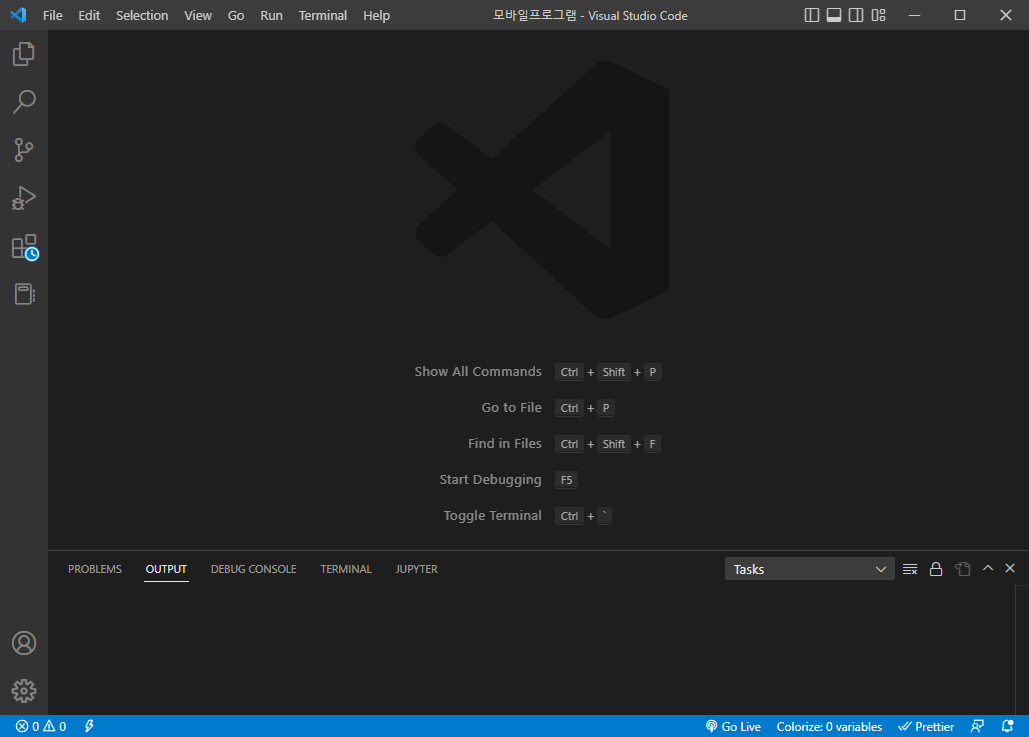Toggle primary side bar layout icon
The image size is (1029, 737).
[x=812, y=15]
